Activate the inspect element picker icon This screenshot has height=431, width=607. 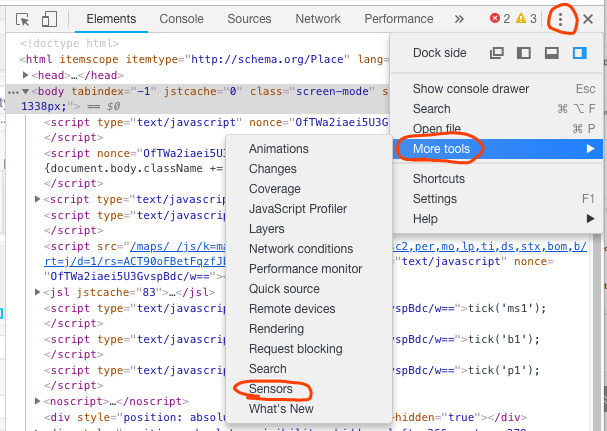point(22,19)
